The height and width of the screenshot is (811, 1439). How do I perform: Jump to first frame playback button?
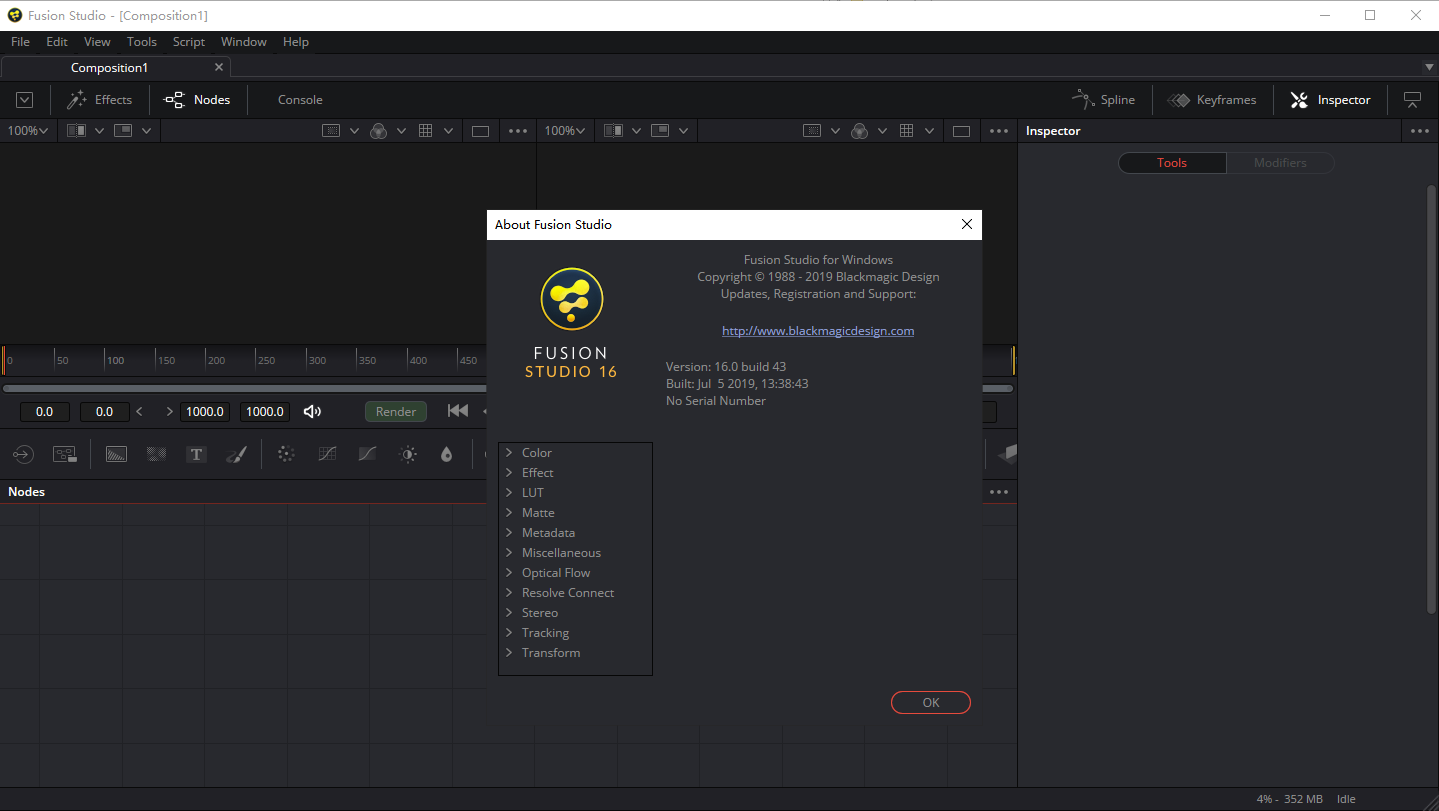458,411
